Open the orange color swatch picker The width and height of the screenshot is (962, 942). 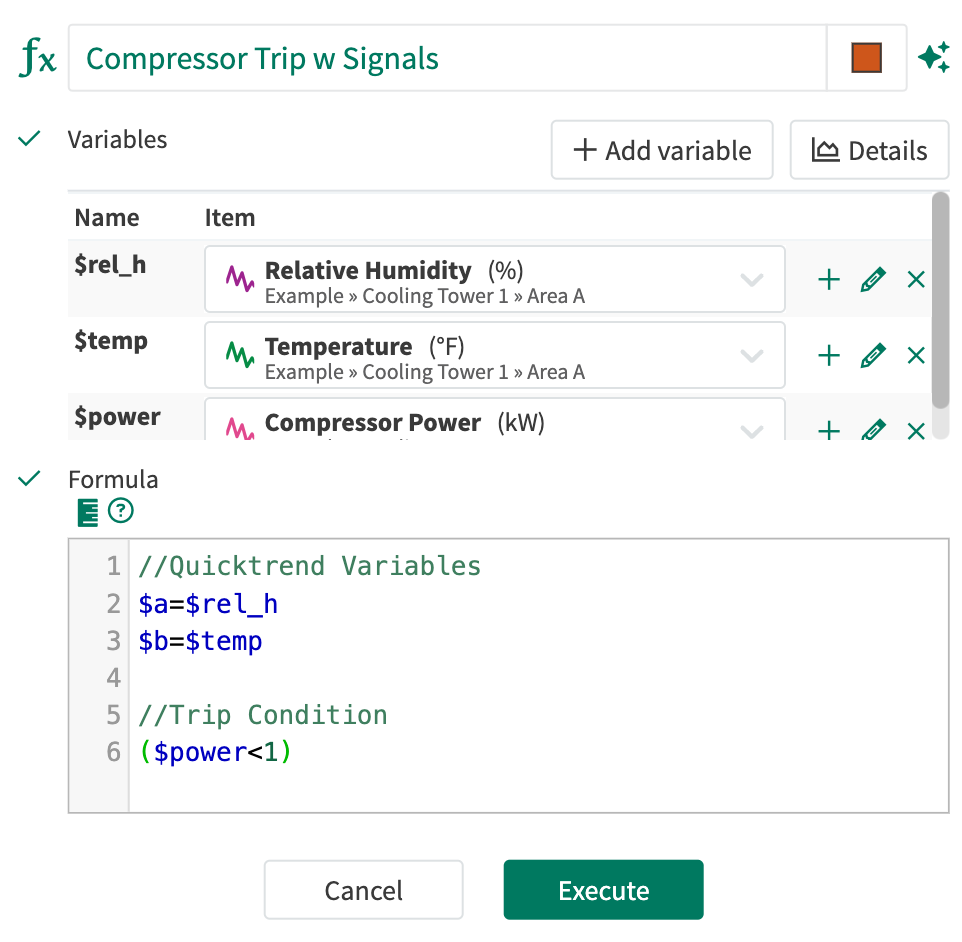point(866,58)
